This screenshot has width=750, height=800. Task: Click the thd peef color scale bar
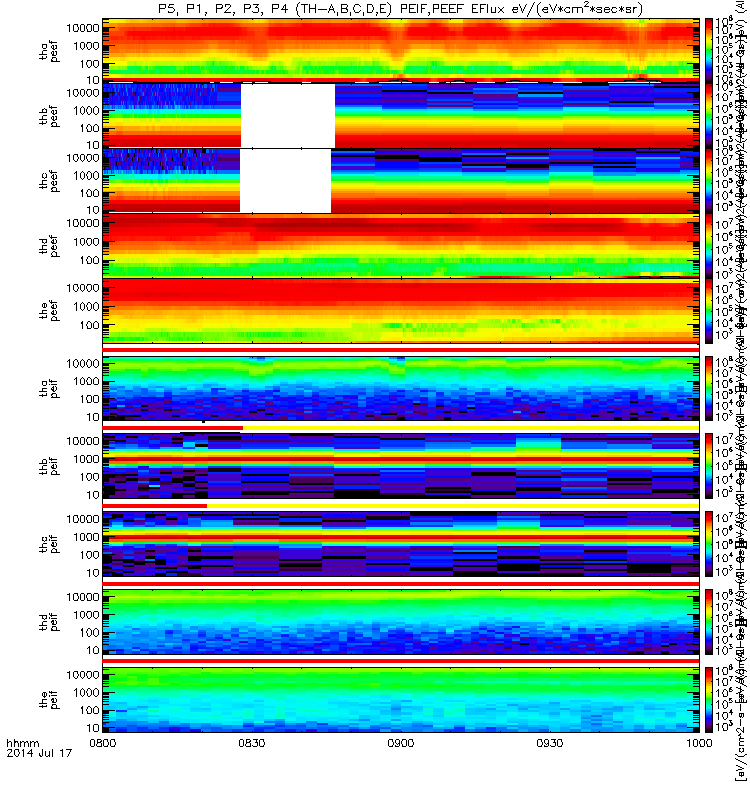point(709,246)
